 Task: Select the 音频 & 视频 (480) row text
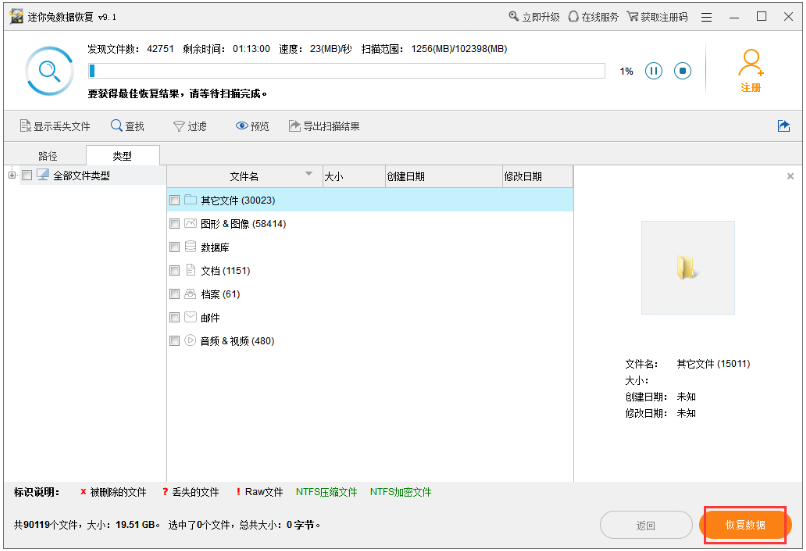click(237, 341)
